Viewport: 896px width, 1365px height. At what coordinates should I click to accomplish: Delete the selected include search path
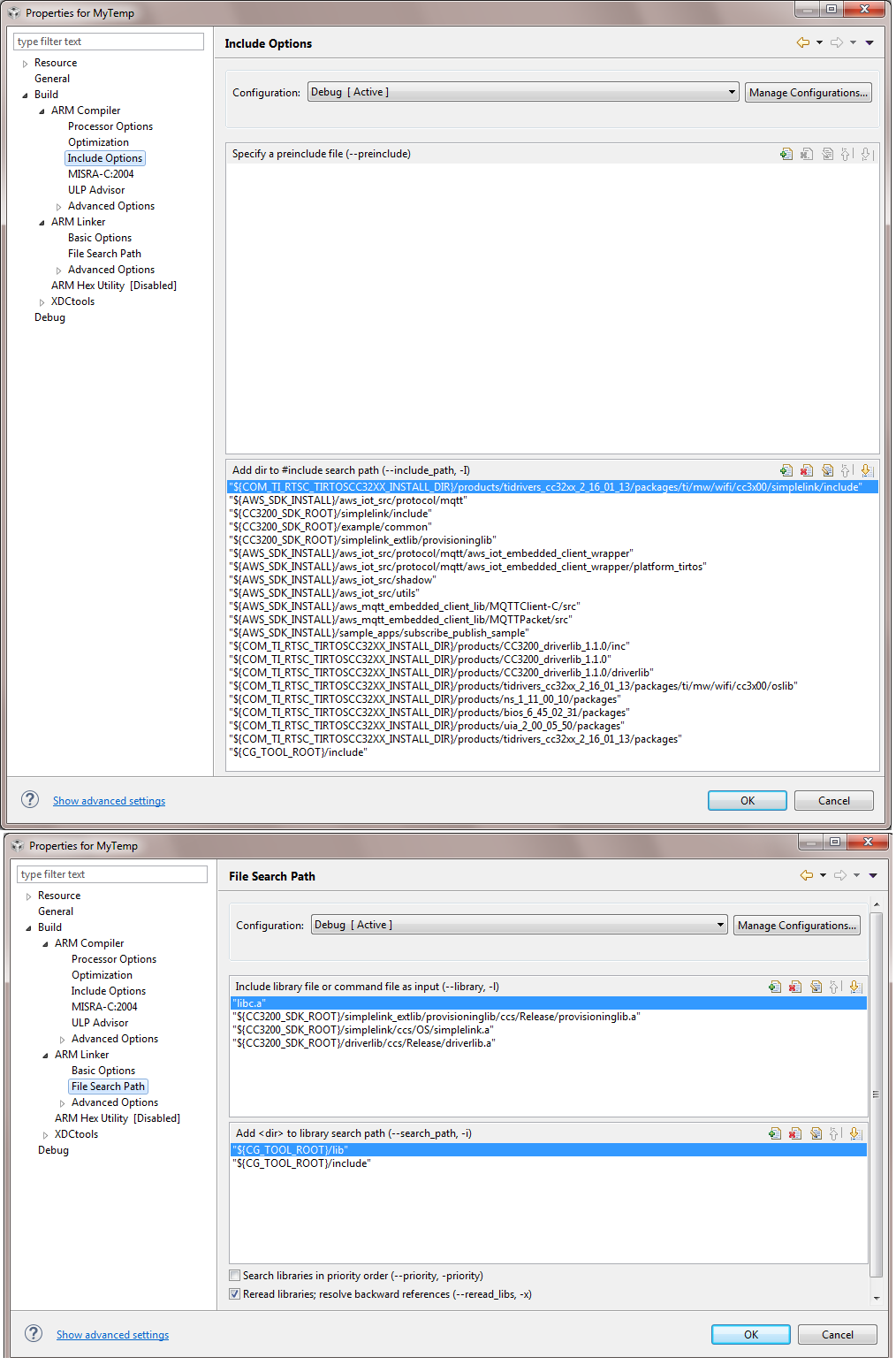[x=807, y=470]
